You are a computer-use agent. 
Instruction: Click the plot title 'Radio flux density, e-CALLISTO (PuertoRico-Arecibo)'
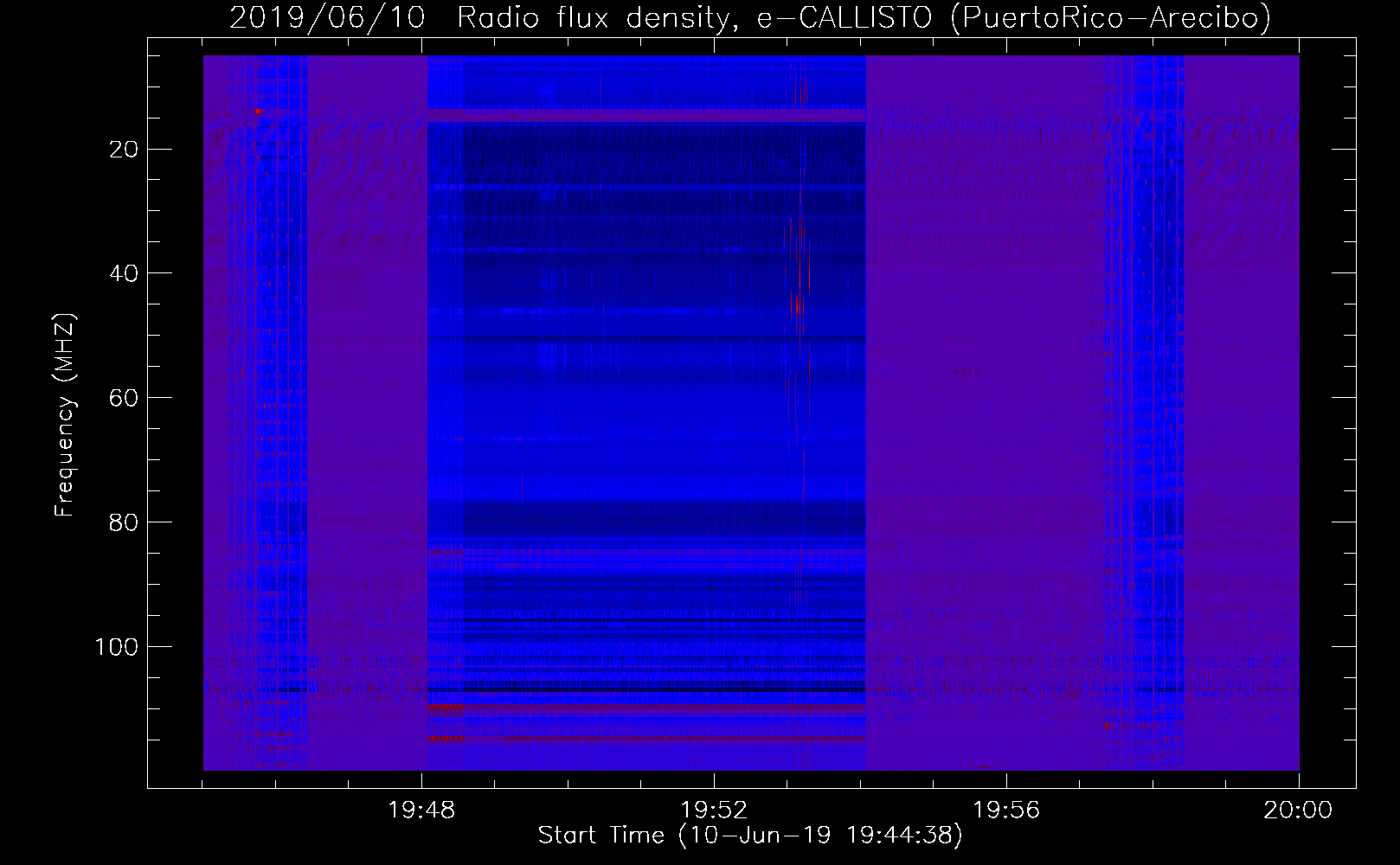[864, 17]
